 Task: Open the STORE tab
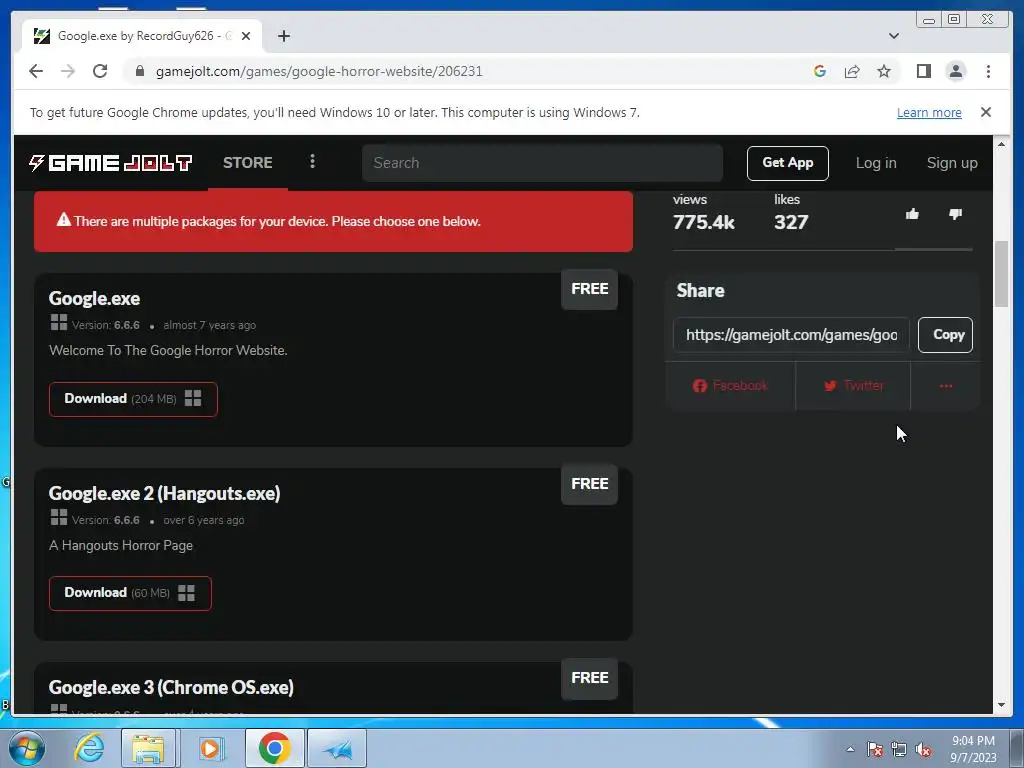tap(248, 163)
